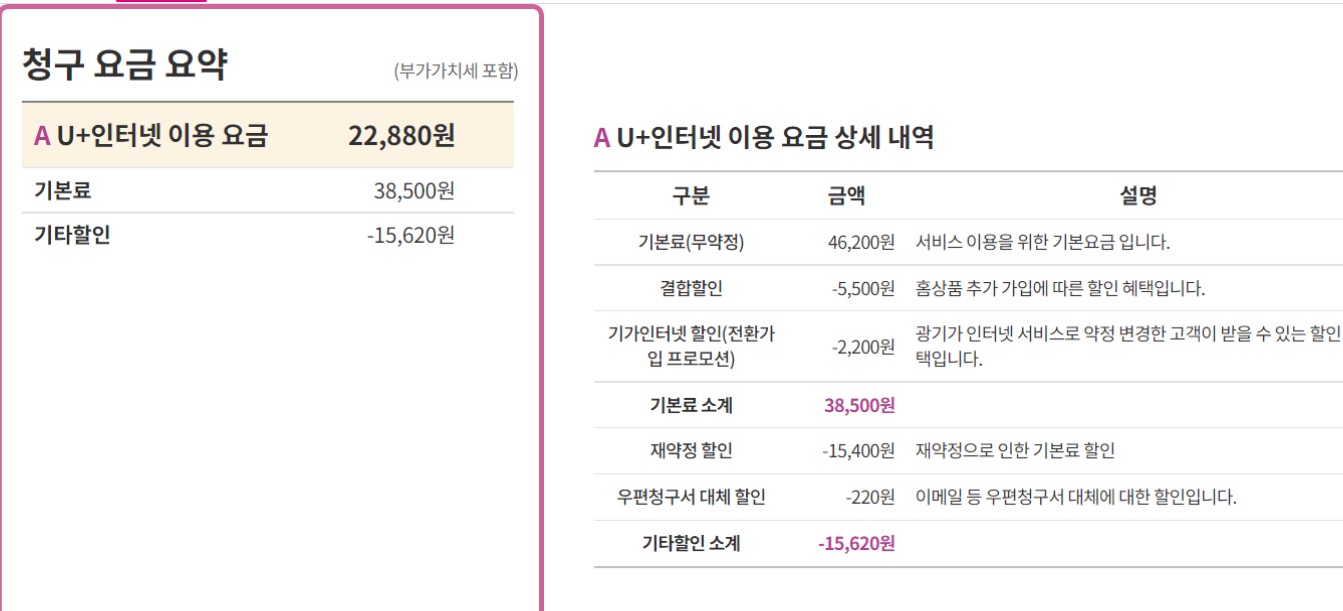This screenshot has width=1343, height=611.
Task: Click the 기가인터넷 할인(전환가입 프로모션) label
Action: (691, 346)
